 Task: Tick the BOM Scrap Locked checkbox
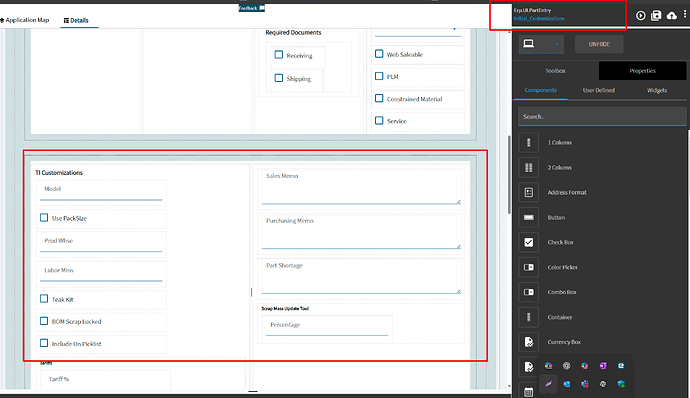[x=44, y=321]
